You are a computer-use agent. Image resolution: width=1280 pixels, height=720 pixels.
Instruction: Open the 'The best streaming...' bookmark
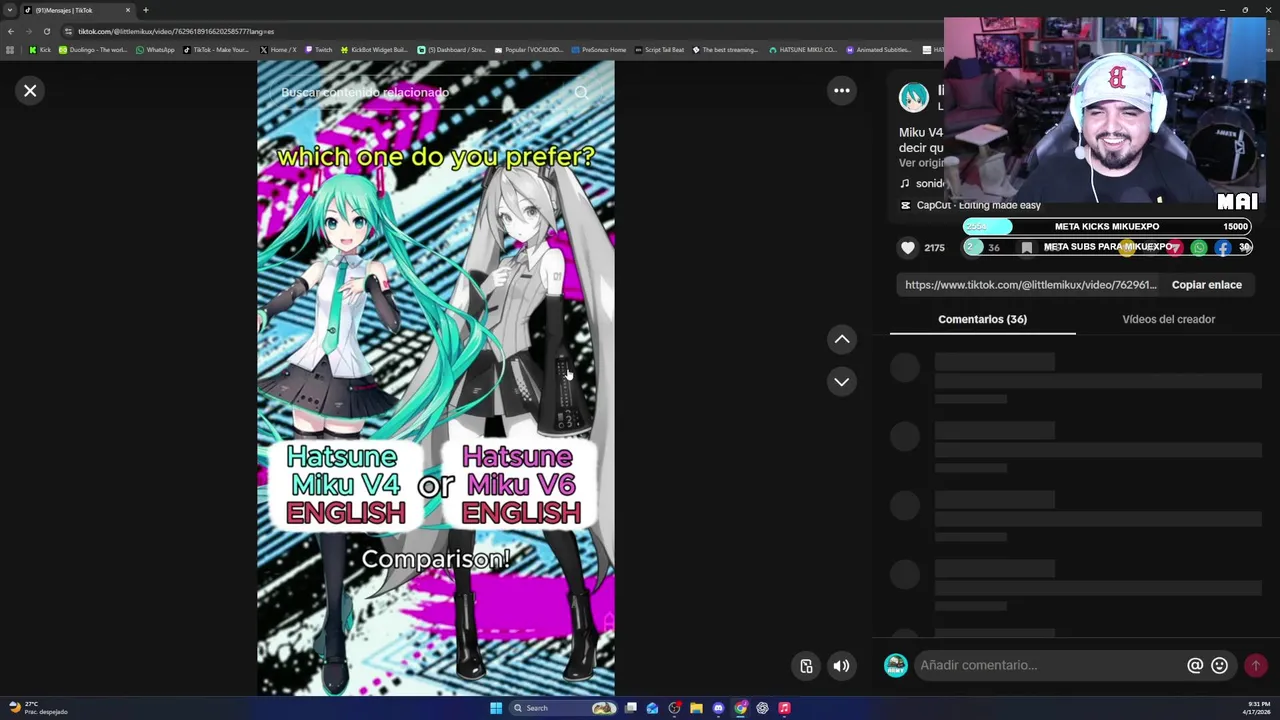click(x=725, y=49)
